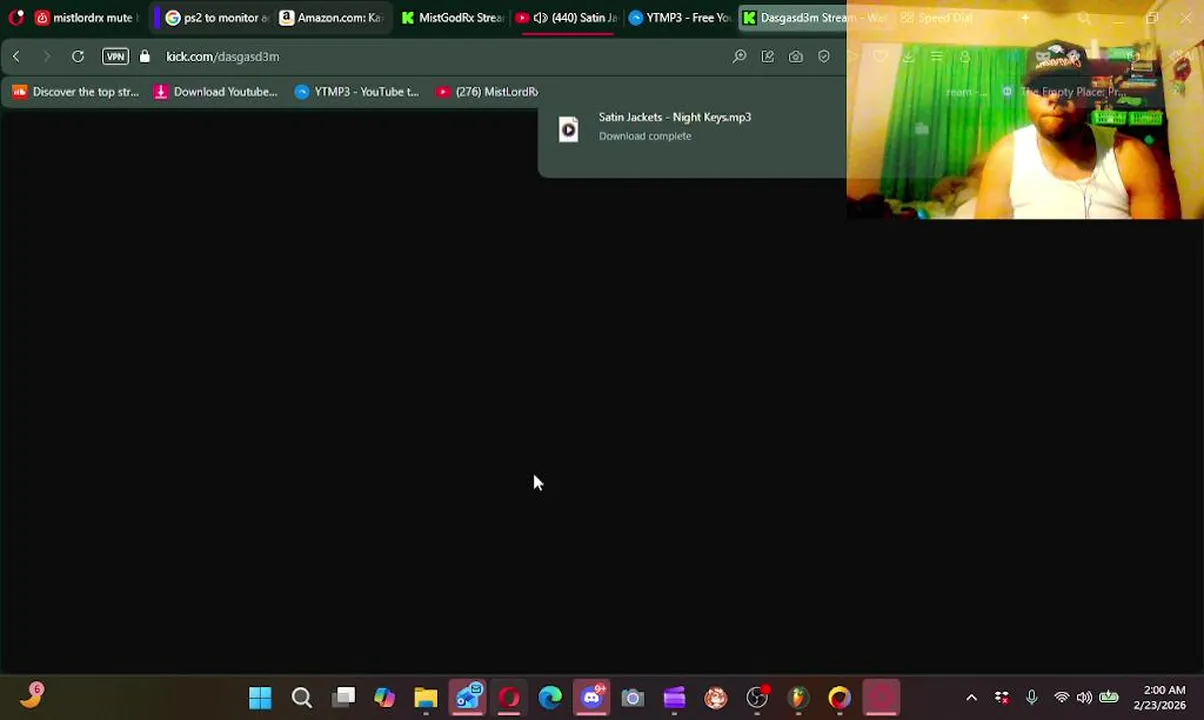Open Windows taskbar search
Viewport: 1204px width, 720px height.
click(301, 697)
